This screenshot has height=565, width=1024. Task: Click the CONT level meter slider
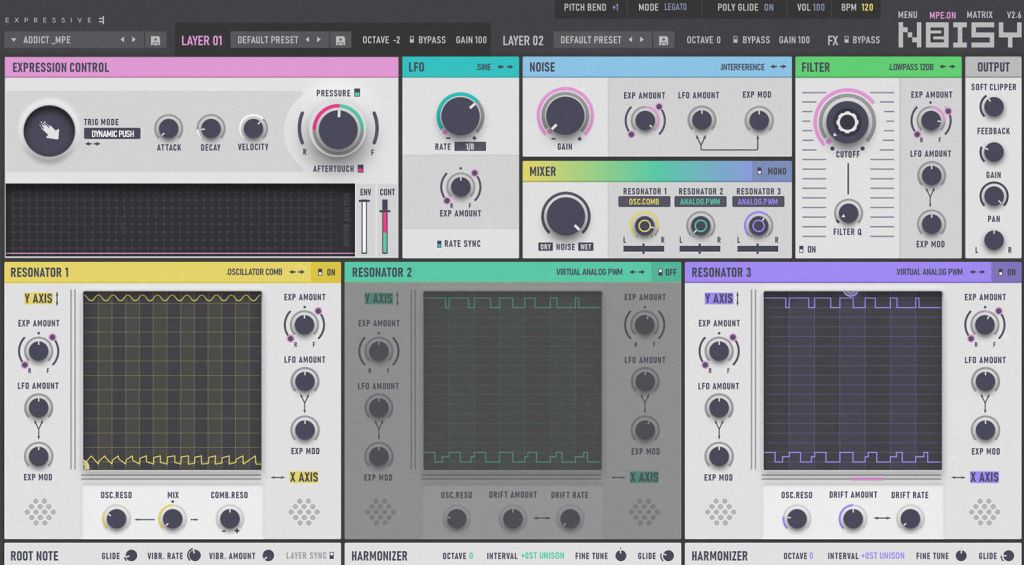tap(385, 227)
